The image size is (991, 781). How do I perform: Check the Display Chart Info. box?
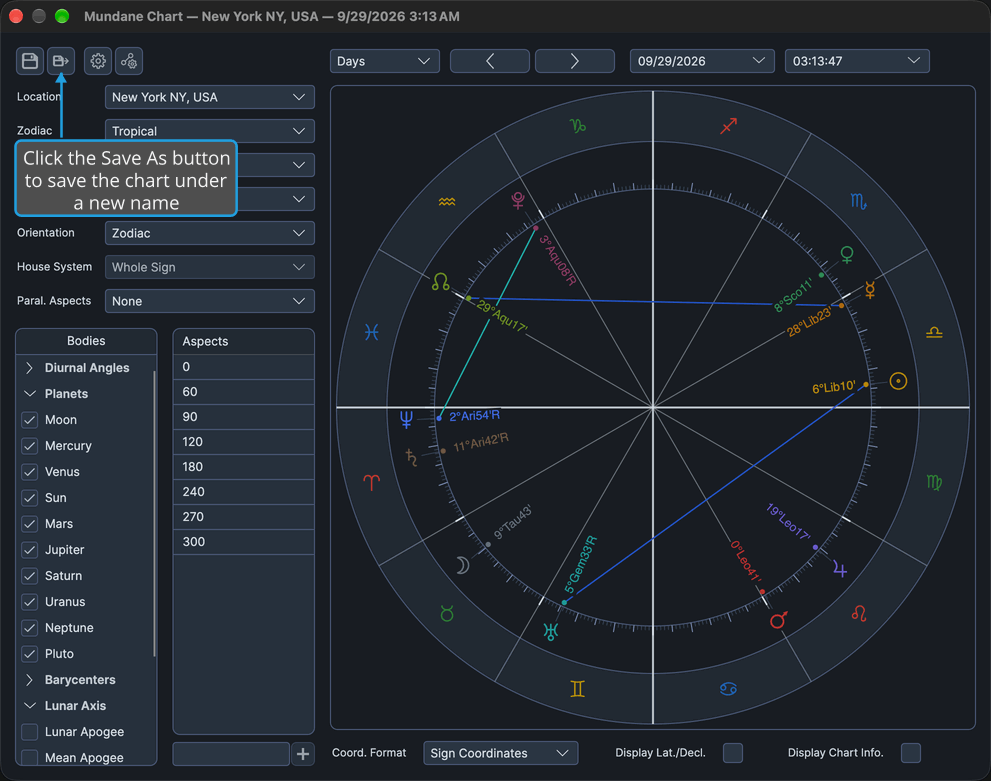point(911,753)
